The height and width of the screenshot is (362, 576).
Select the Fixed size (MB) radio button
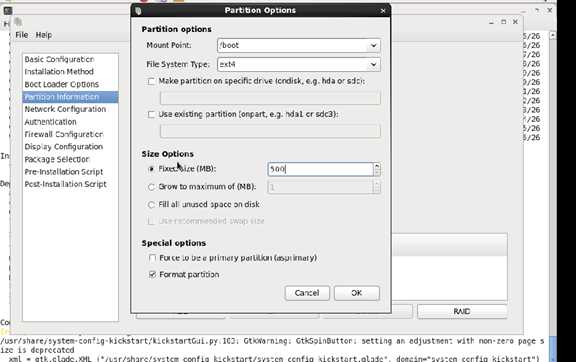[151, 169]
